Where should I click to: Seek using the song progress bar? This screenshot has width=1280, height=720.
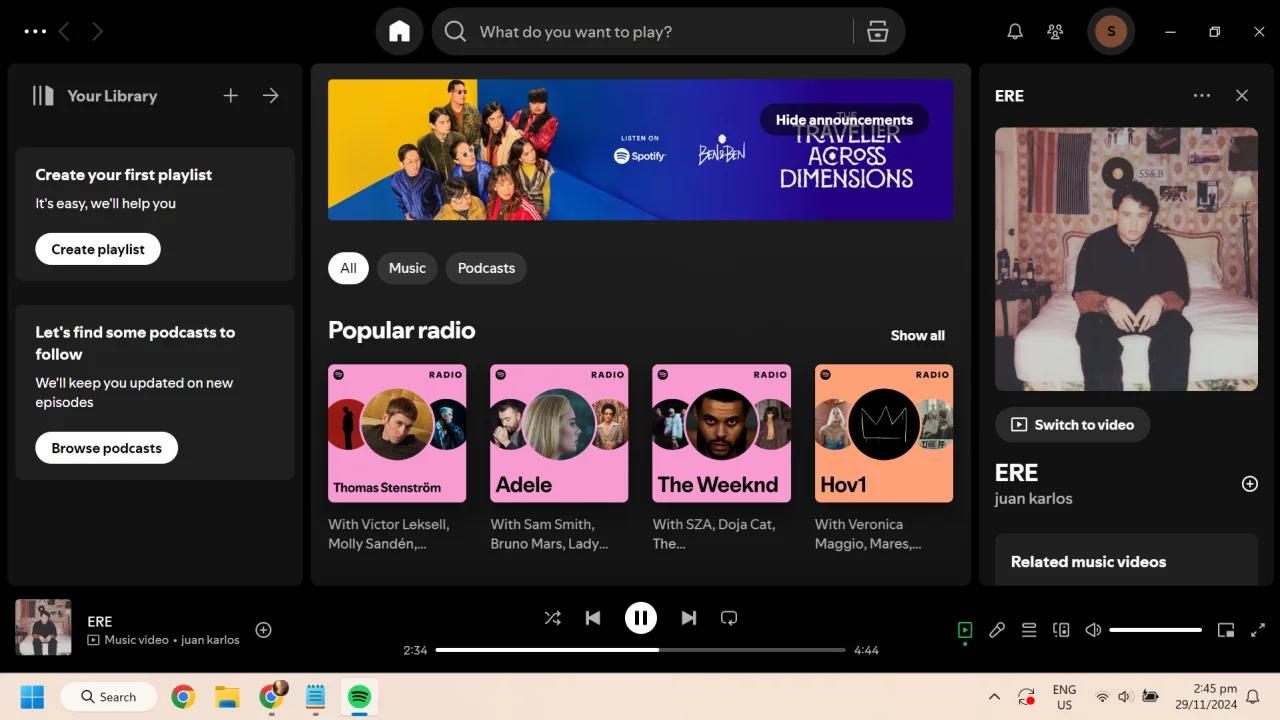point(641,650)
